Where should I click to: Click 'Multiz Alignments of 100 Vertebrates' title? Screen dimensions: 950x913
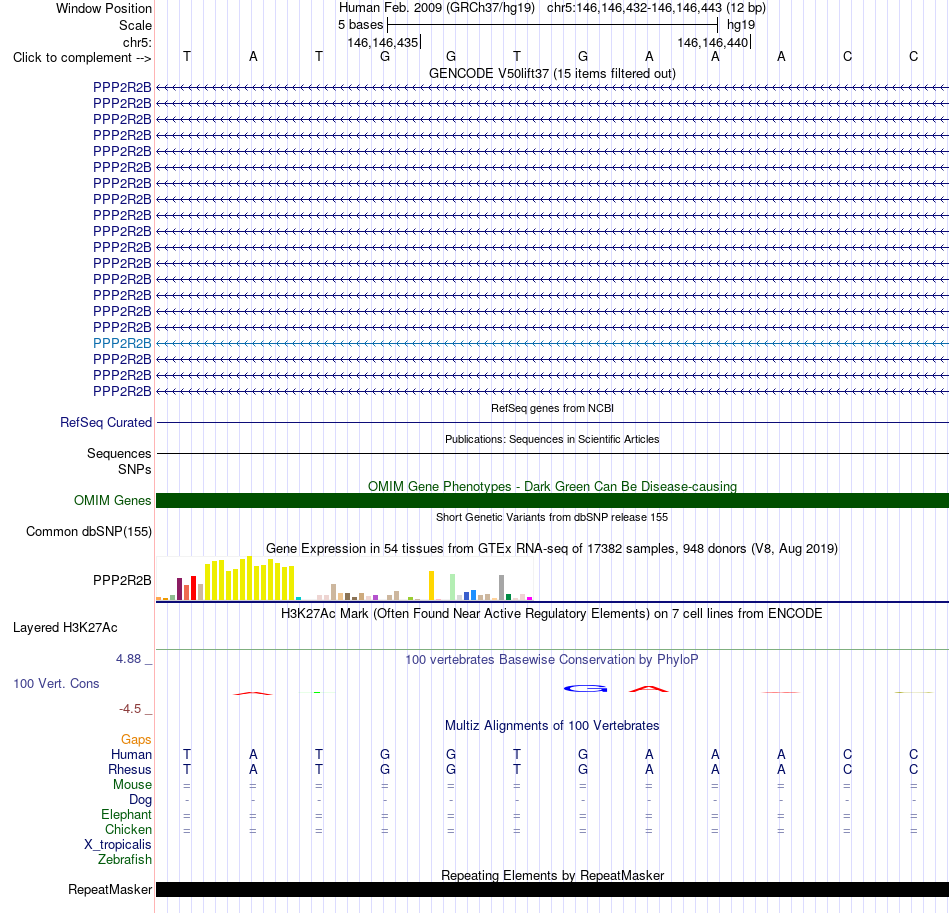click(x=552, y=725)
